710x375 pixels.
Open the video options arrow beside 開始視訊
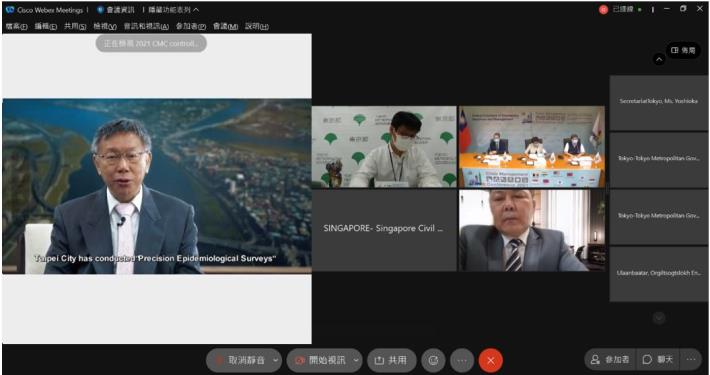[x=356, y=361]
